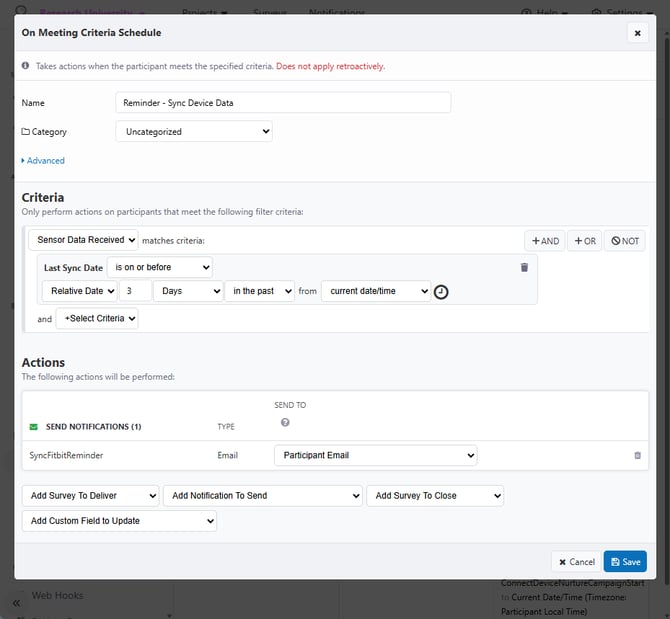The height and width of the screenshot is (619, 670).
Task: Click the number of days field
Action: 135,291
